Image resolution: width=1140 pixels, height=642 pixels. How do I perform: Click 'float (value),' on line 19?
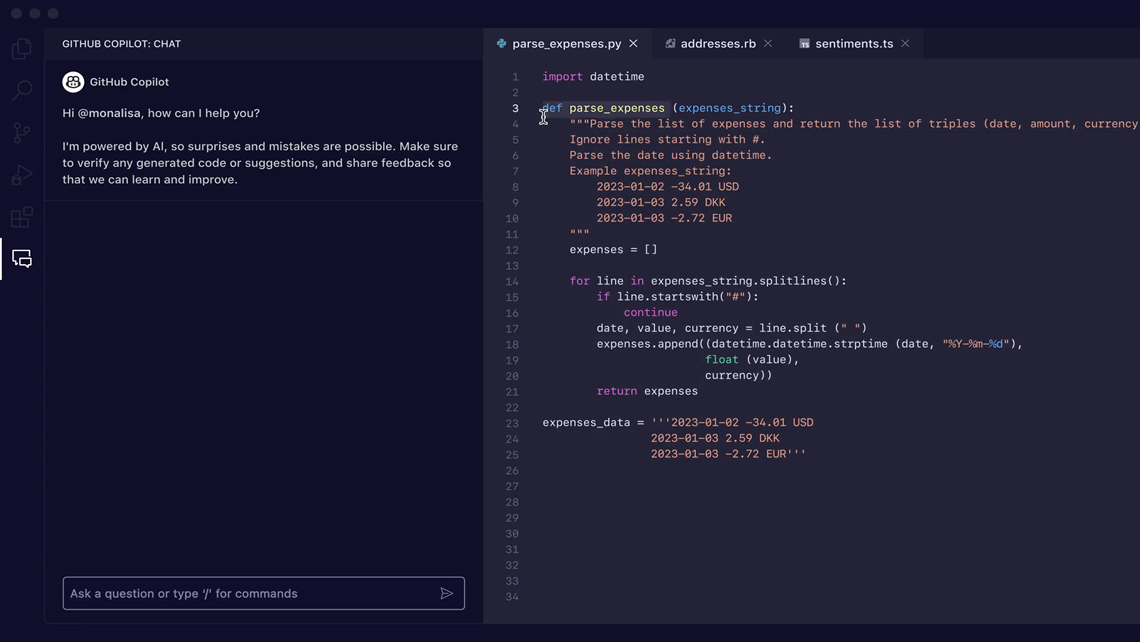click(x=752, y=360)
